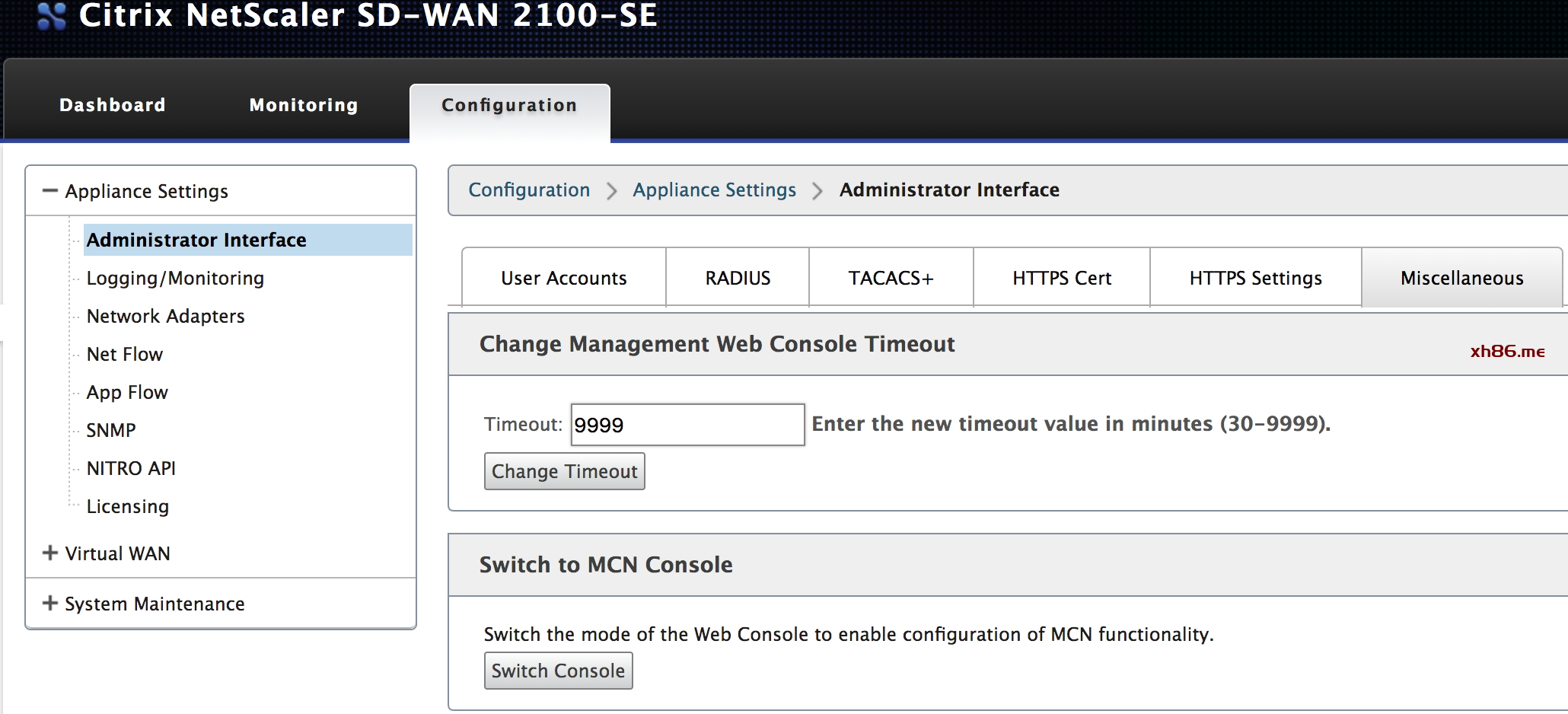The width and height of the screenshot is (1568, 714).
Task: Click Administrator Interface breadcrumb text
Action: [949, 190]
